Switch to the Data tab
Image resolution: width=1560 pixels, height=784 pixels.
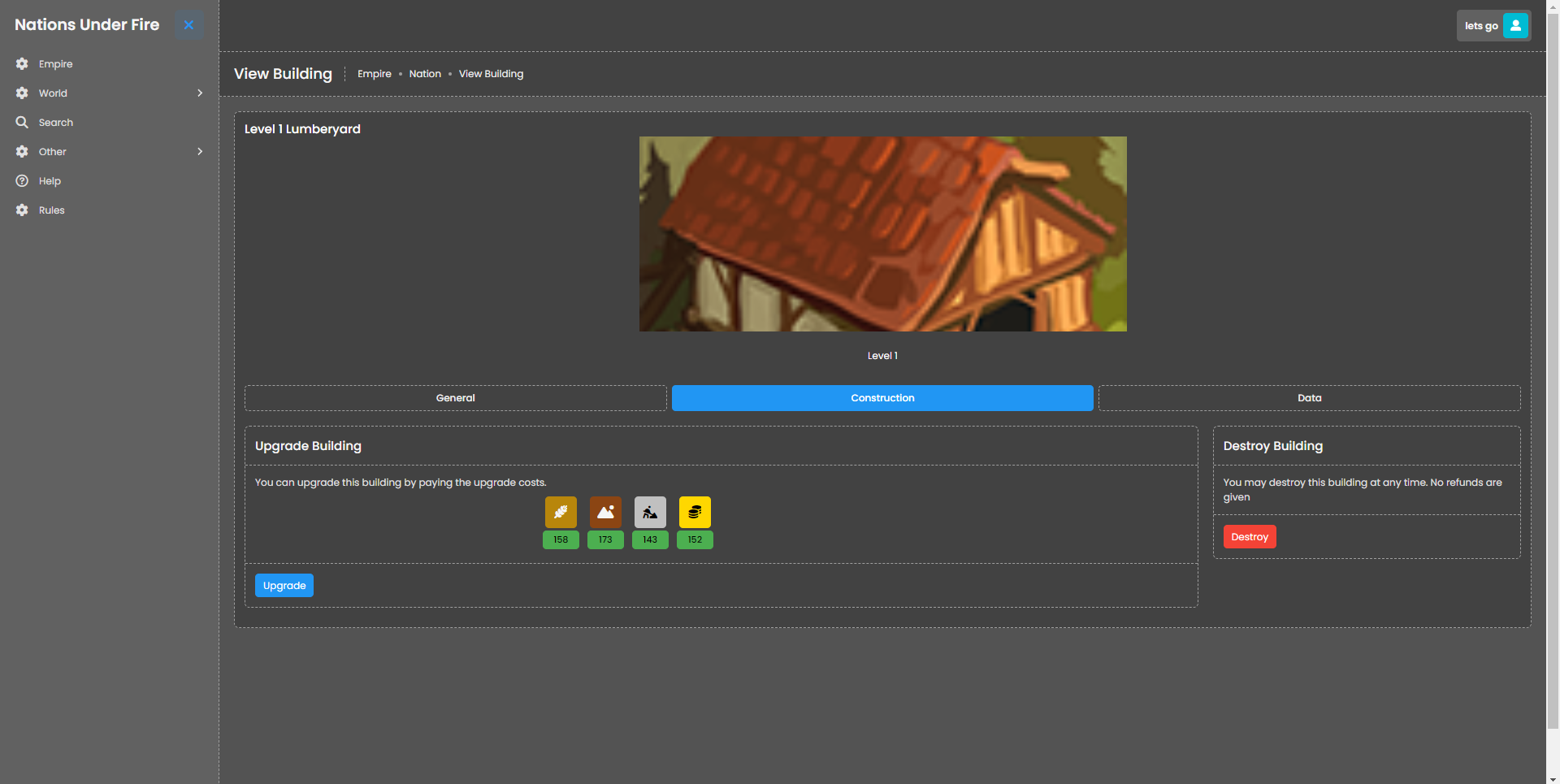[1309, 398]
